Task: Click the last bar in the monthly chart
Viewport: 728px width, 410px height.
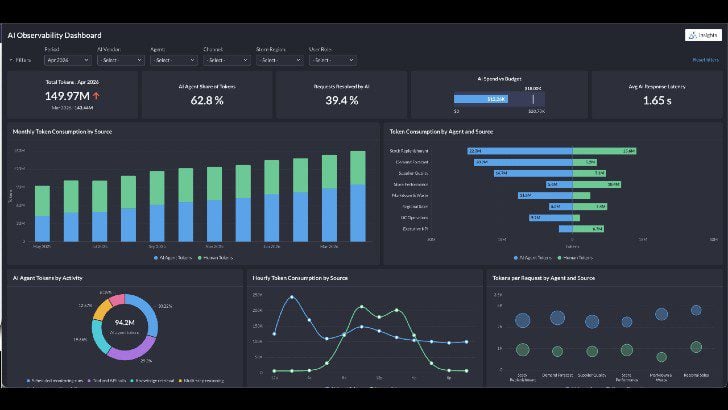Action: (x=358, y=196)
